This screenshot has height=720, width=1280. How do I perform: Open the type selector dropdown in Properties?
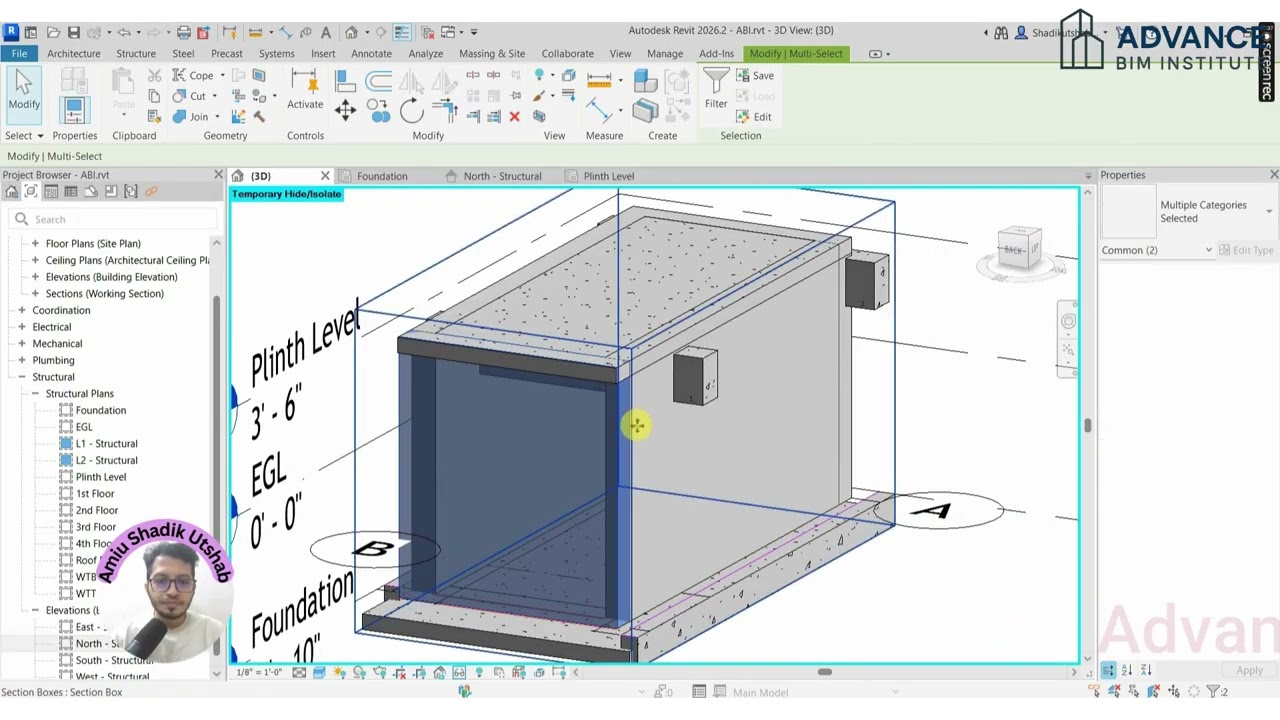pos(1269,211)
